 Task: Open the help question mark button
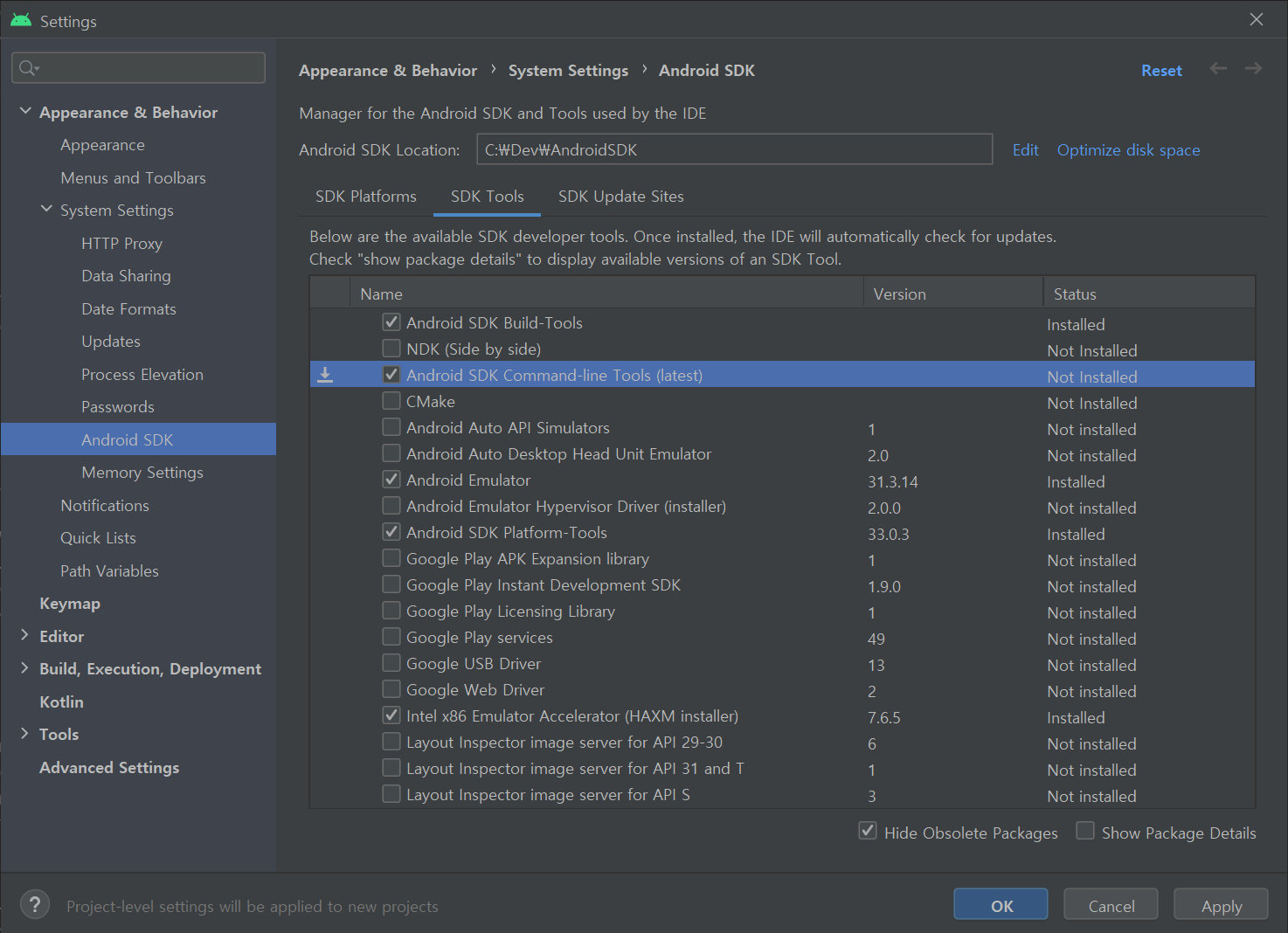(35, 904)
